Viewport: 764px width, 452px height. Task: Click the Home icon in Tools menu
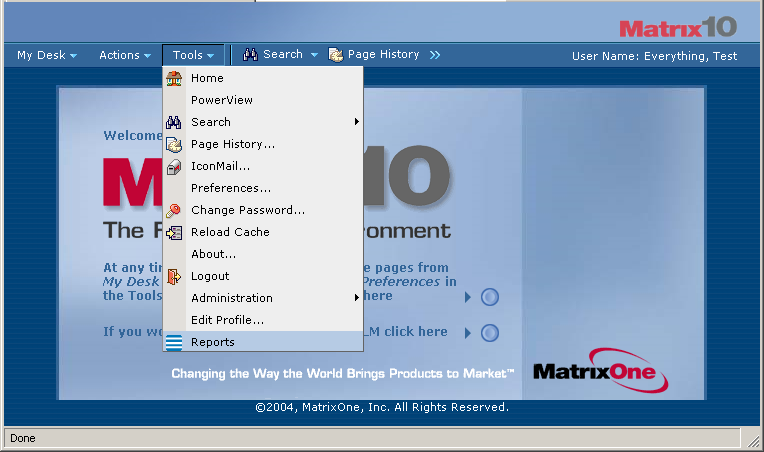pyautogui.click(x=174, y=78)
